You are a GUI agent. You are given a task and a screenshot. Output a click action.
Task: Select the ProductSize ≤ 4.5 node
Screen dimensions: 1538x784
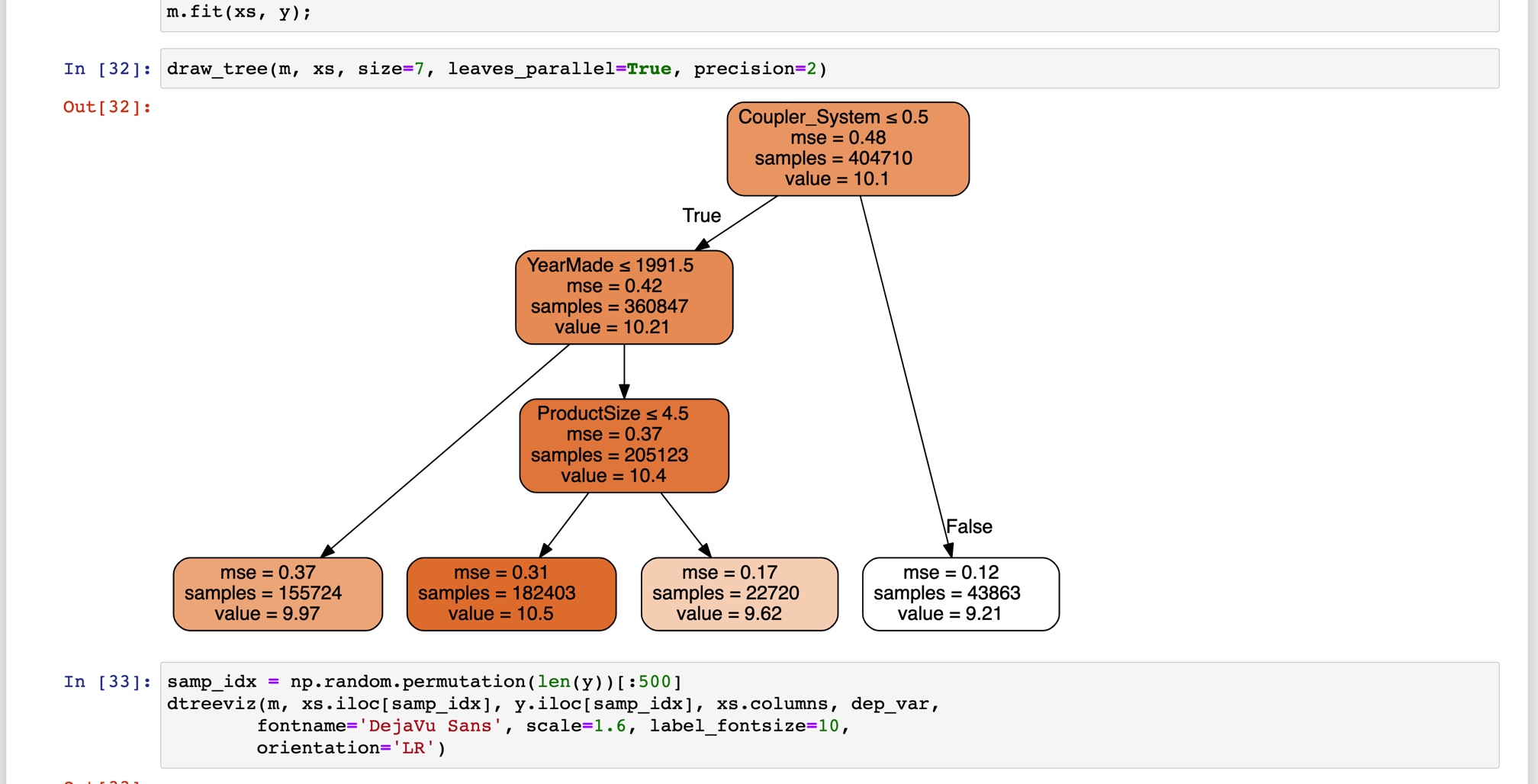point(623,444)
